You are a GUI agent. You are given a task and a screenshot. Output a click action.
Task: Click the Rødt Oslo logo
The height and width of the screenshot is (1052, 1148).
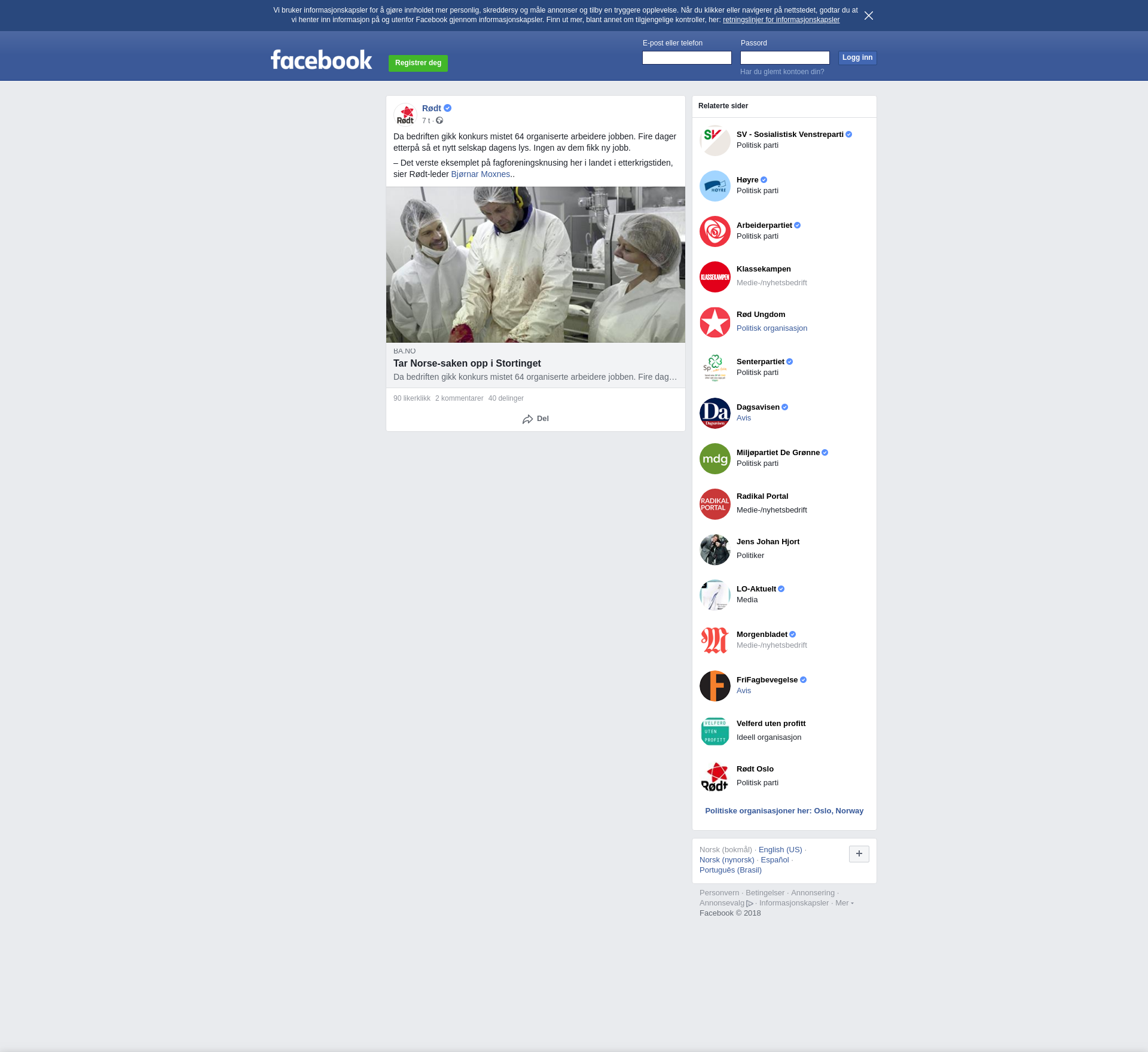point(715,777)
